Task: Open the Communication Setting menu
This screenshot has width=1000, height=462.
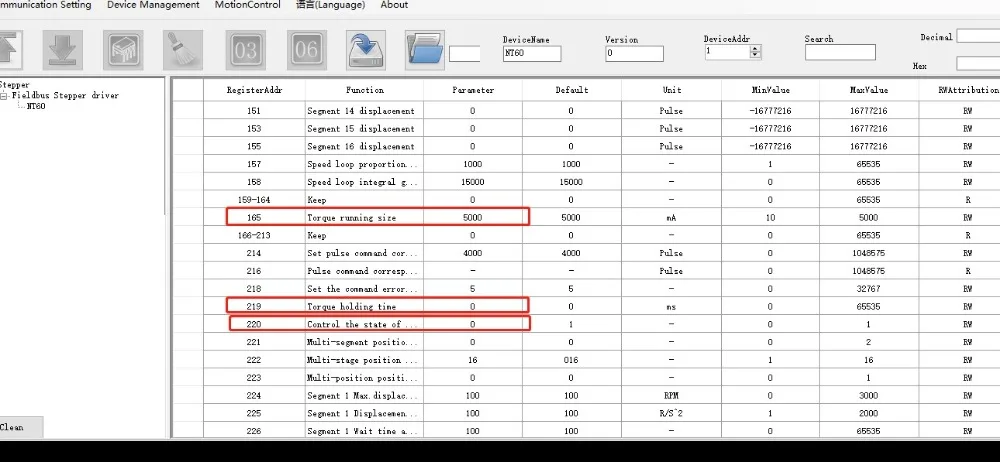Action: coord(45,5)
